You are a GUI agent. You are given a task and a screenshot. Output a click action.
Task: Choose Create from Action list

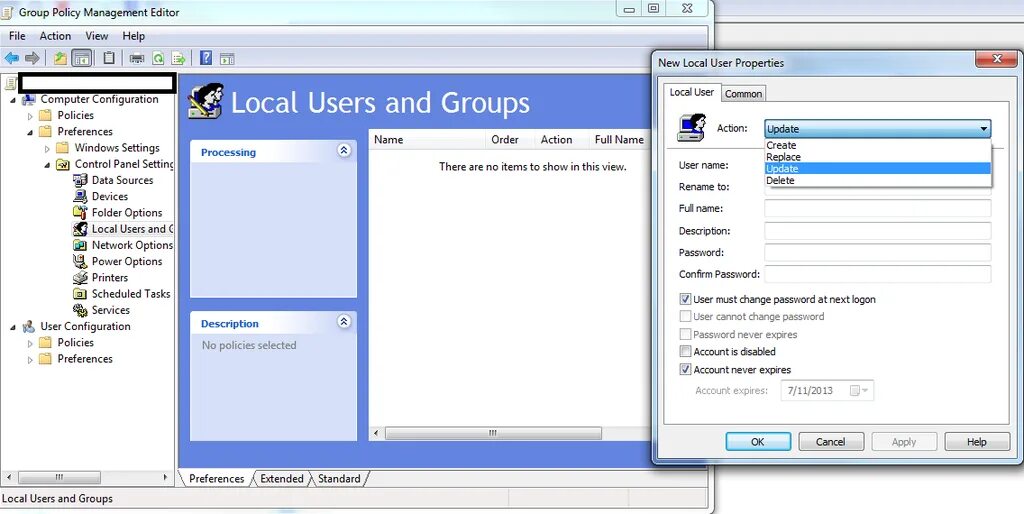[878, 145]
